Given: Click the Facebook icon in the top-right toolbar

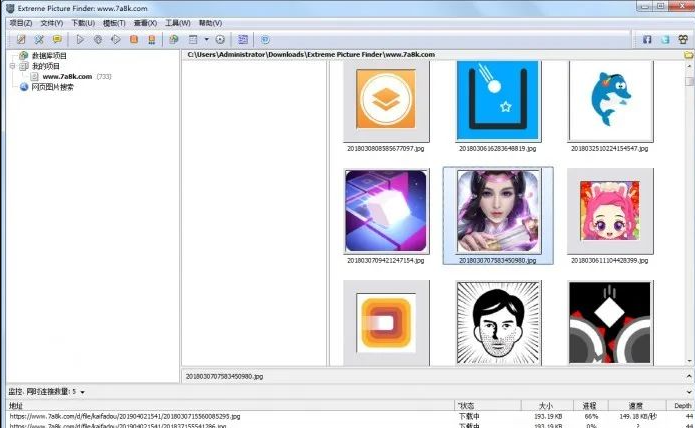Looking at the screenshot, I should 647,39.
